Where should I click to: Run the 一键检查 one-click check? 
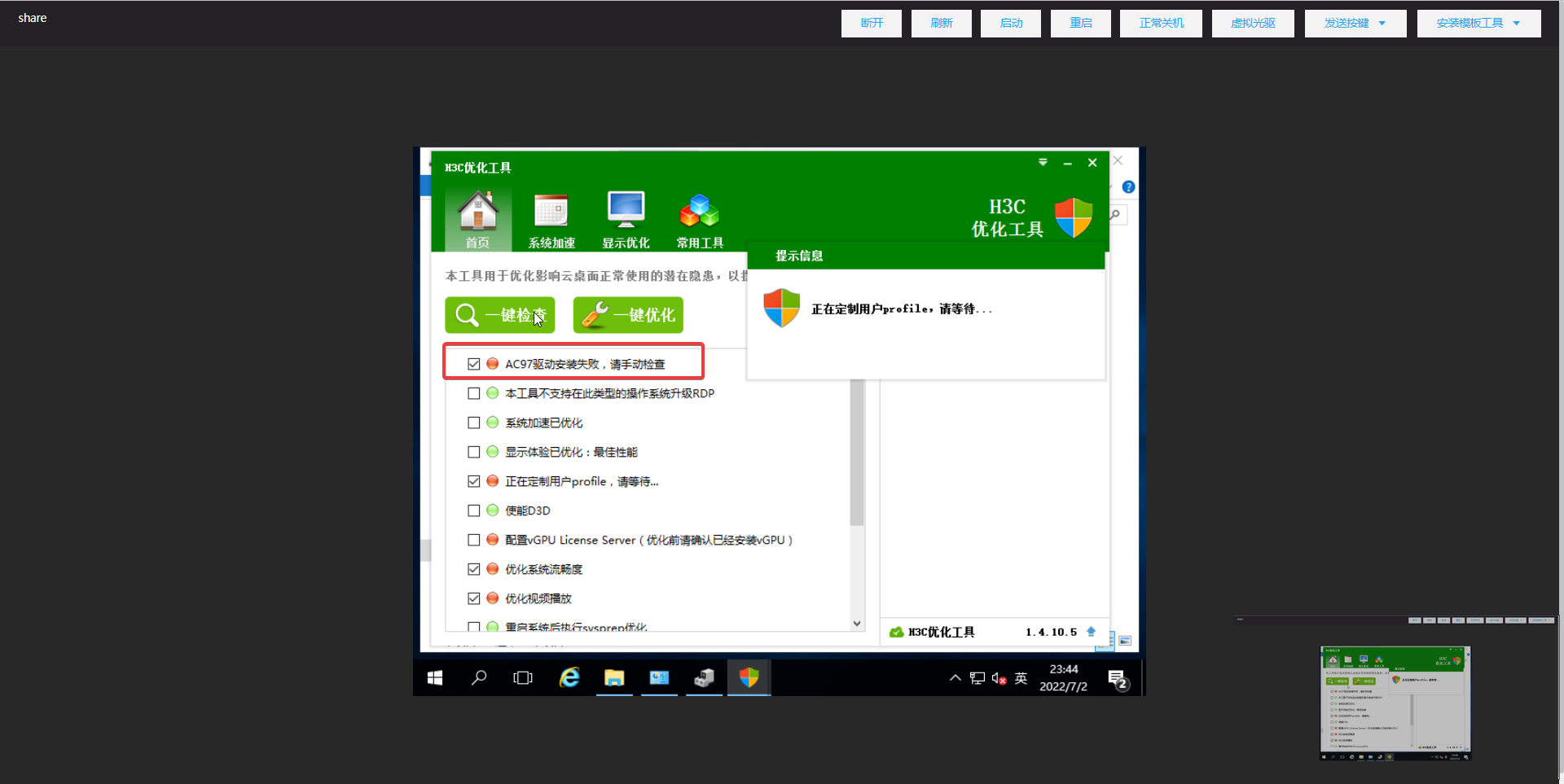[500, 315]
